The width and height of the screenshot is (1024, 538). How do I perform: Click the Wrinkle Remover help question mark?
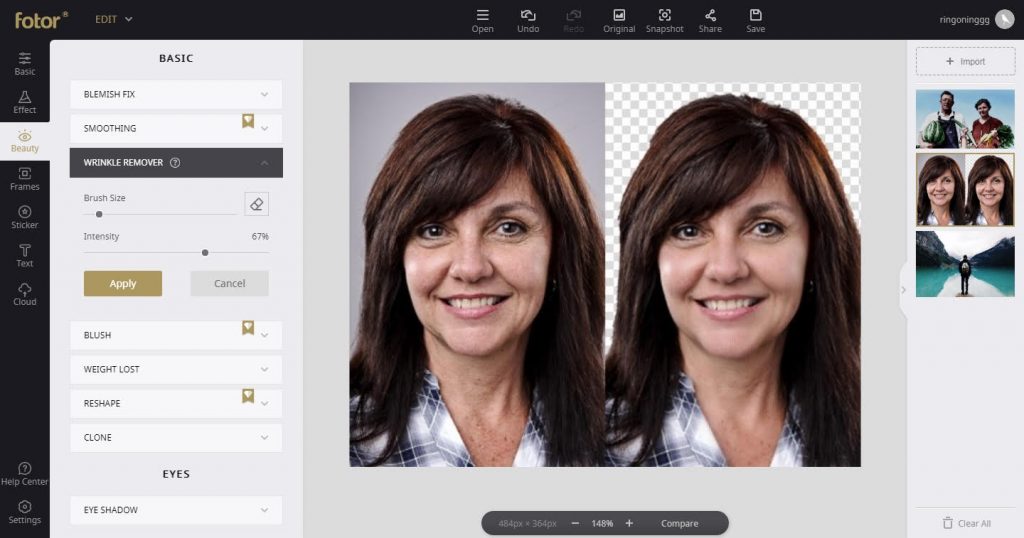[x=175, y=163]
